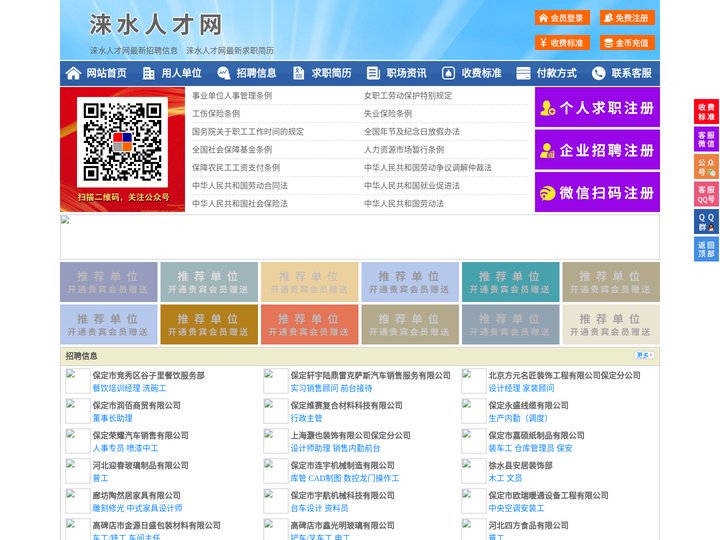Open the 中央空调安装工 job link
Viewport: 720px width, 540px height.
[x=516, y=508]
